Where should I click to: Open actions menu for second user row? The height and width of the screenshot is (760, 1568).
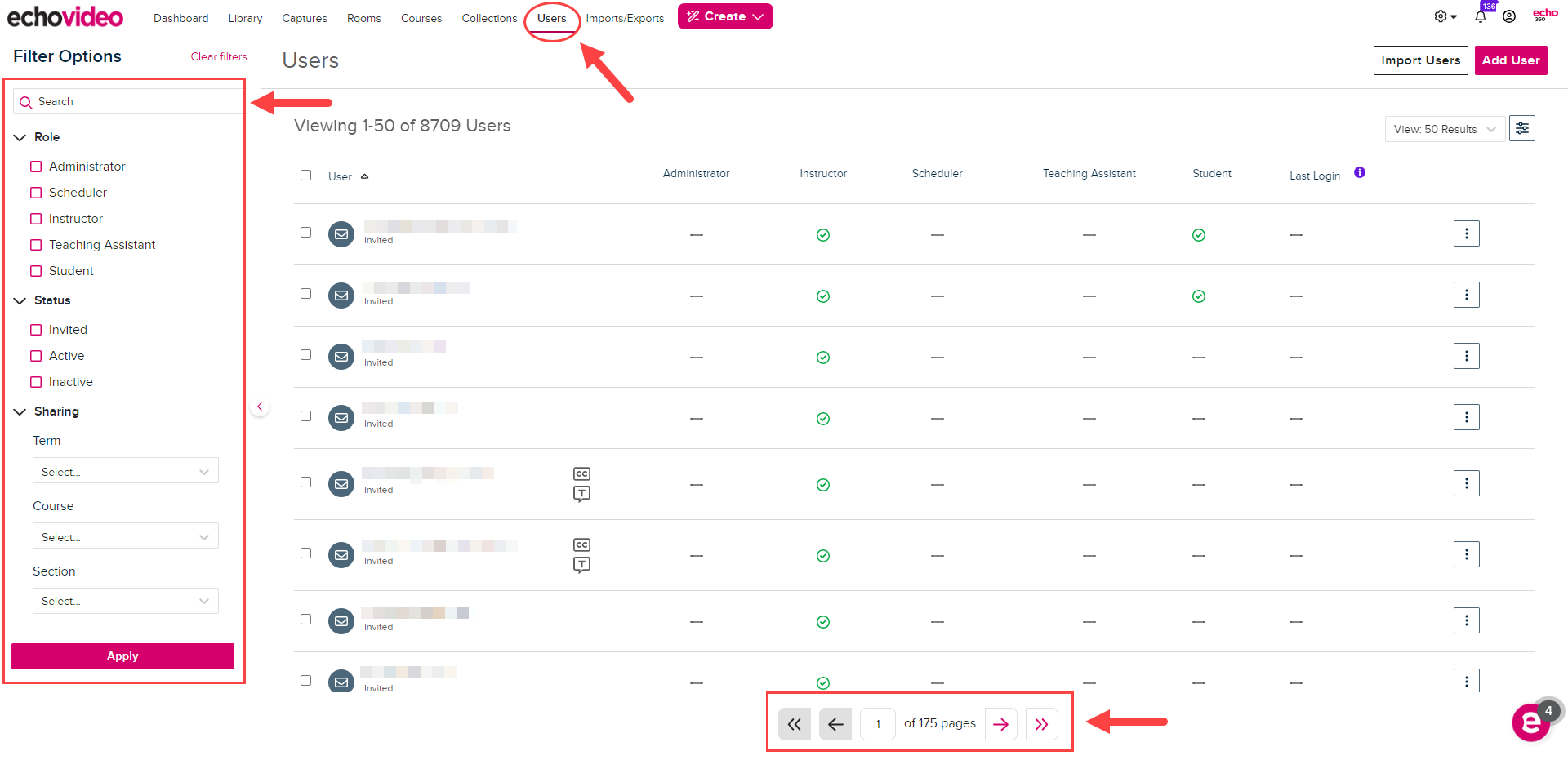coord(1467,295)
